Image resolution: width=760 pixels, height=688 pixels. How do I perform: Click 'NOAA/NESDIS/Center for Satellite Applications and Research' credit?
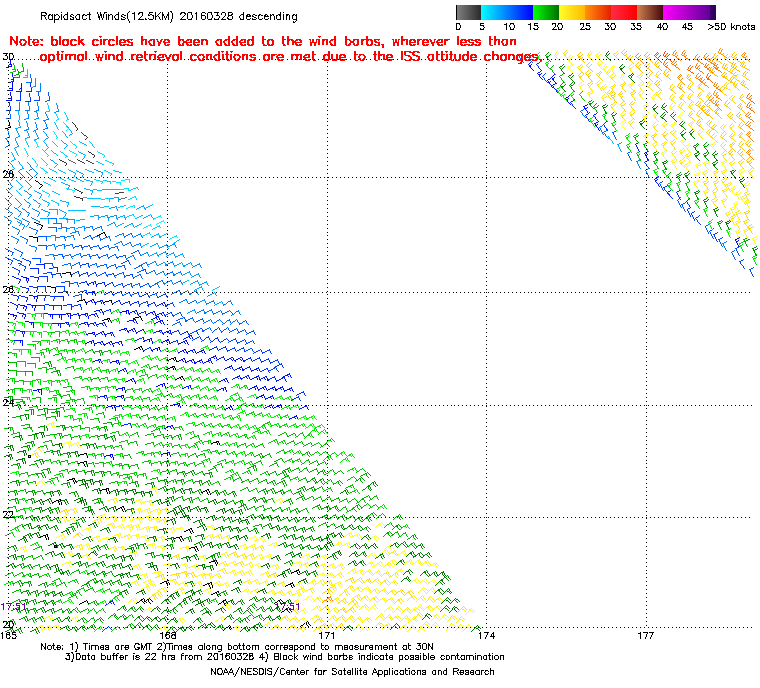coord(352,672)
